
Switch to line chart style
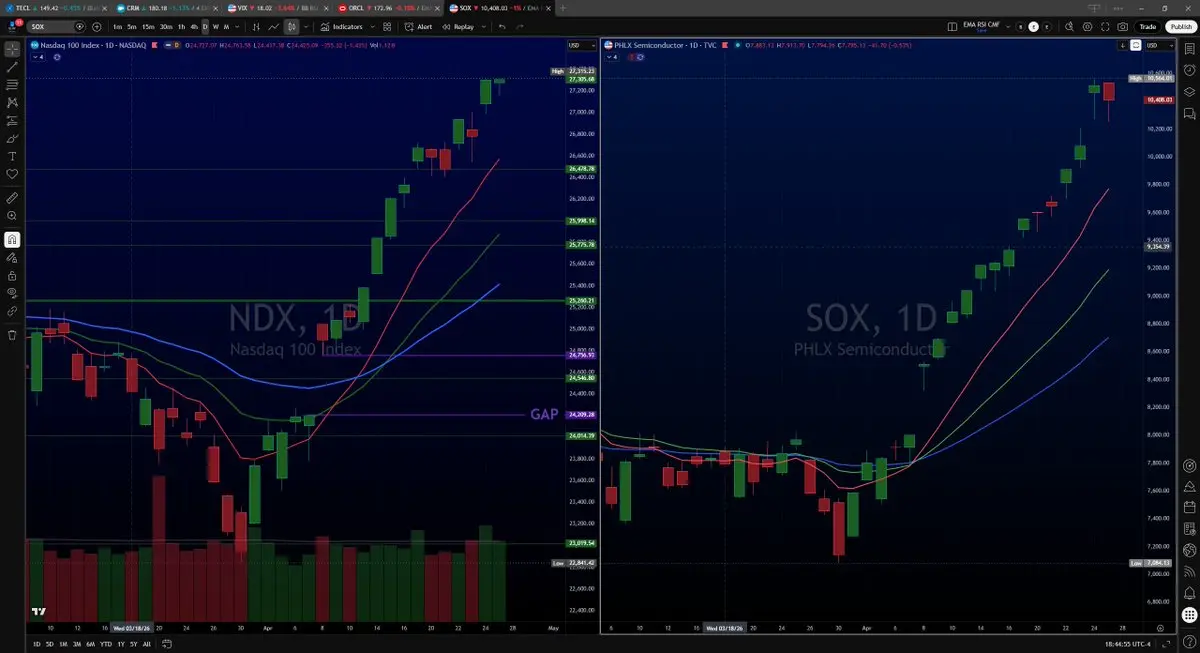pyautogui.click(x=273, y=26)
